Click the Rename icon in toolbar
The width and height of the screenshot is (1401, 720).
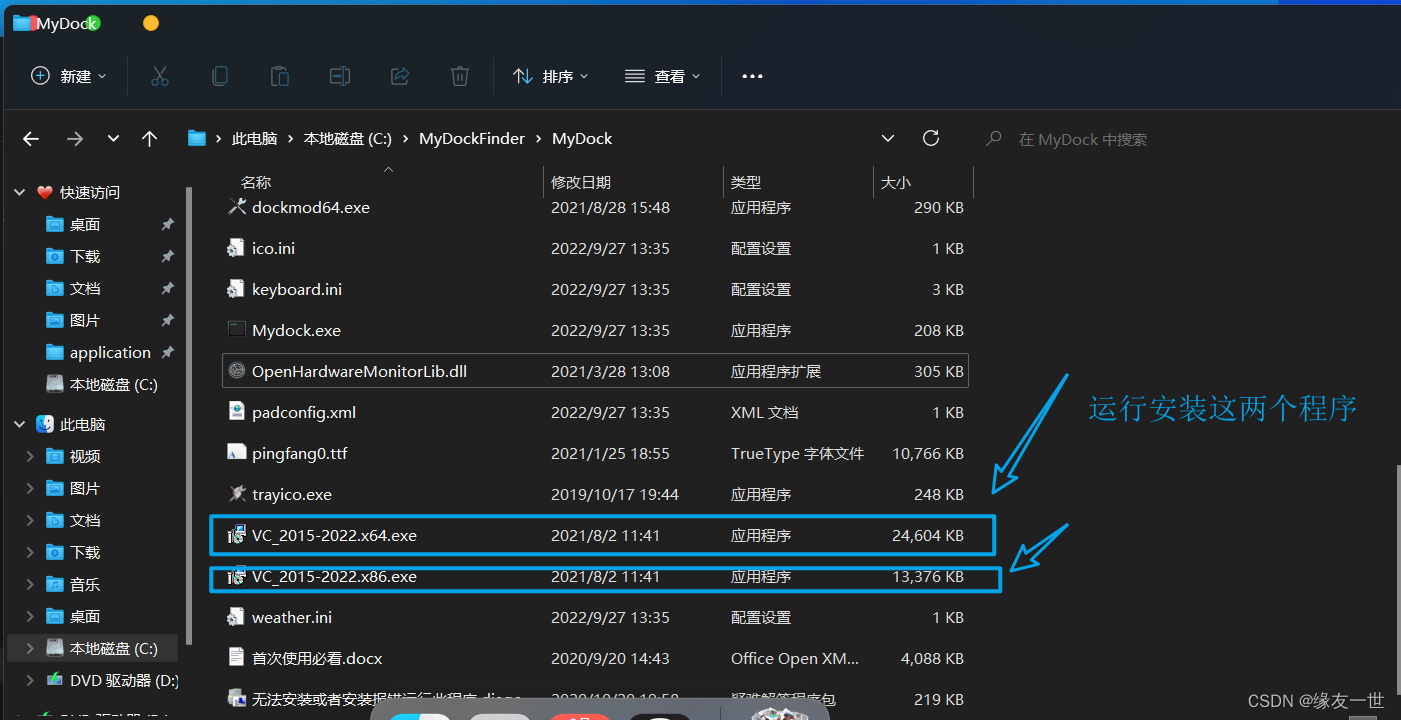pos(340,76)
